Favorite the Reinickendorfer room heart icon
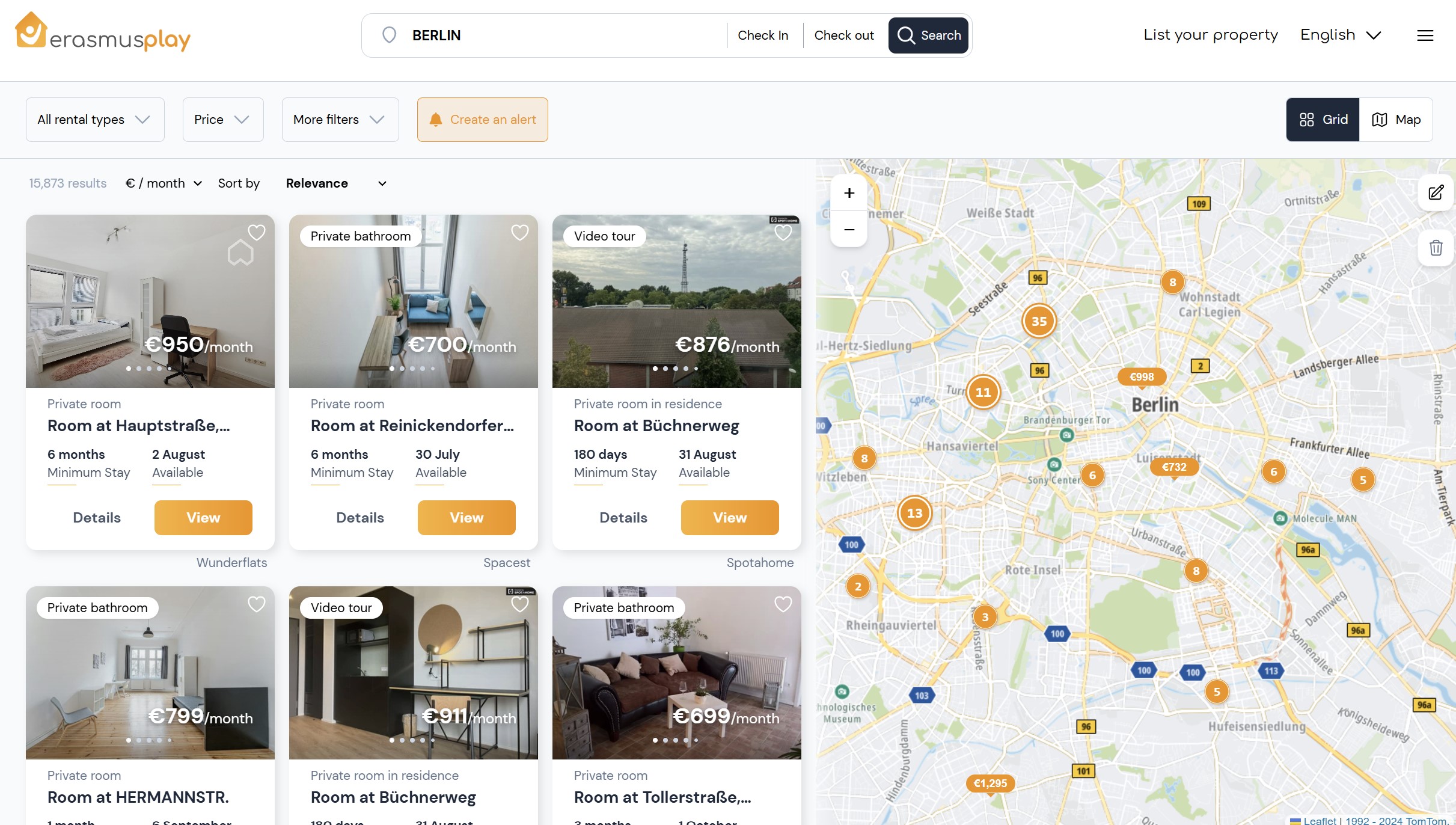1456x825 pixels. click(519, 233)
